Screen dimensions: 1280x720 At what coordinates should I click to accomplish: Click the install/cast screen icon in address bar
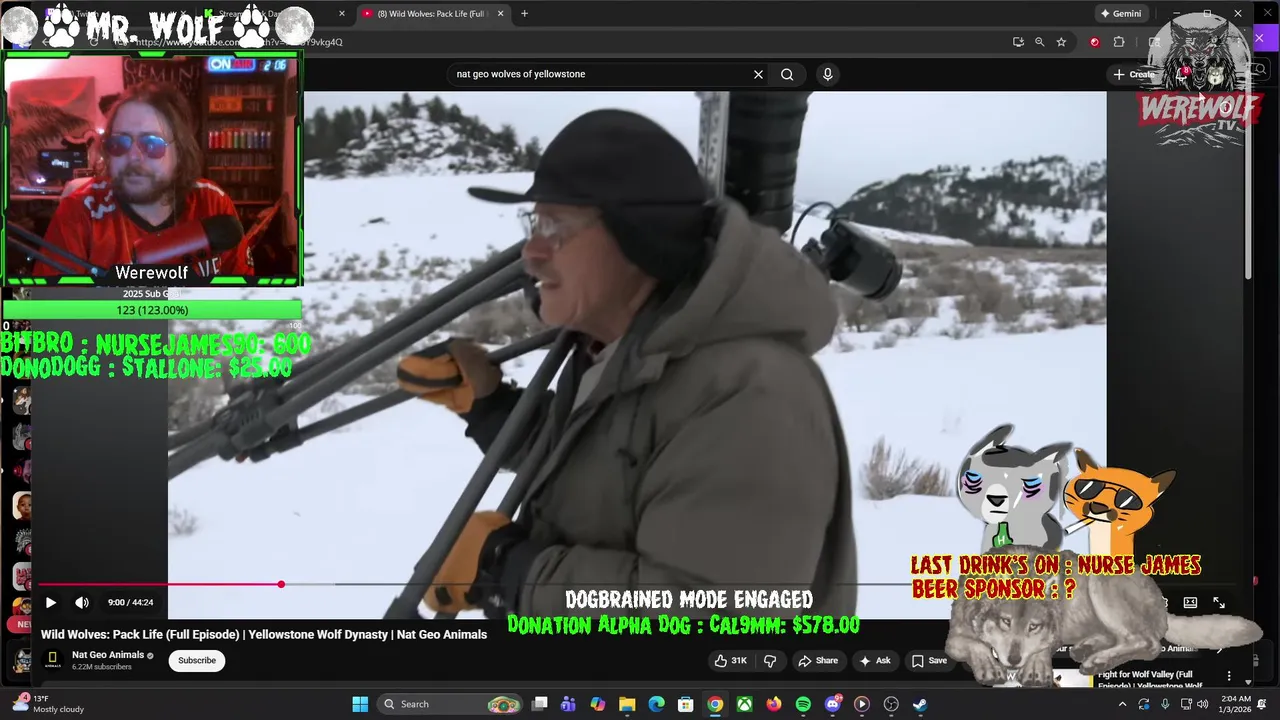pos(1018,42)
